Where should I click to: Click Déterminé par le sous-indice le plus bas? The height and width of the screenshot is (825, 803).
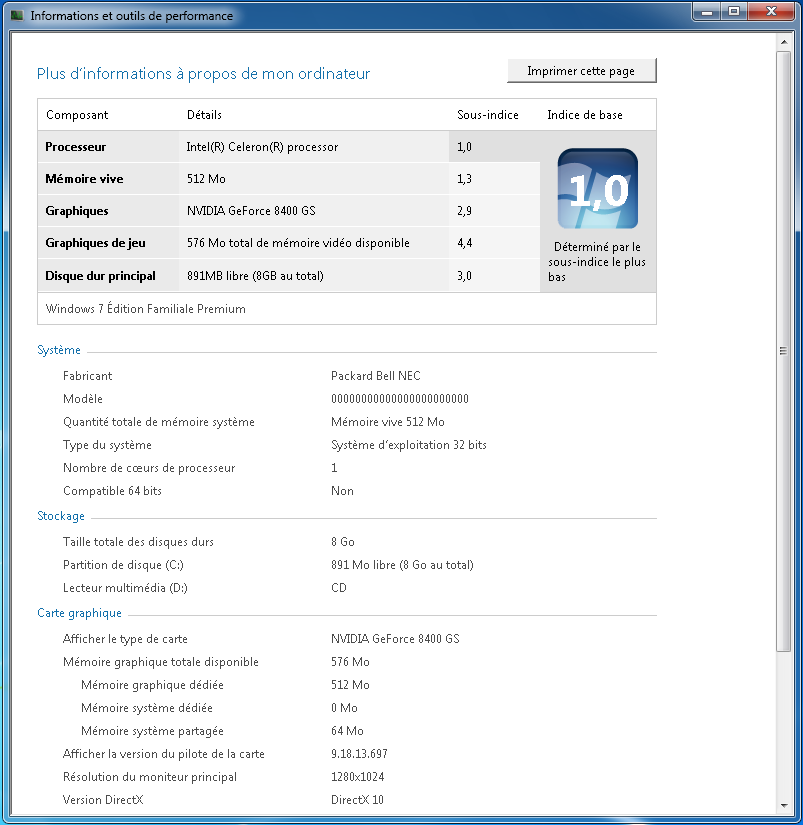click(x=597, y=262)
